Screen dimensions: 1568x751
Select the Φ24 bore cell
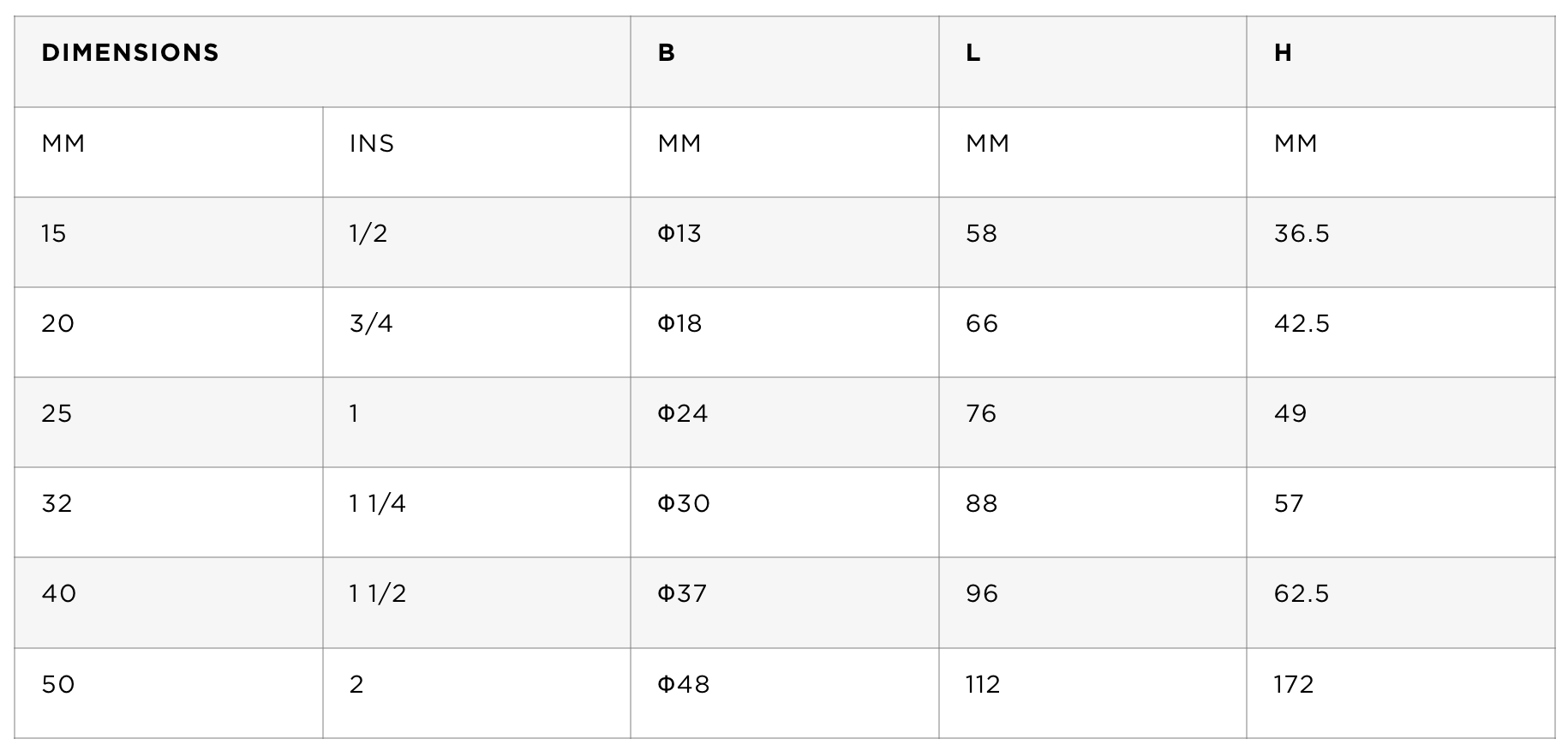785,422
